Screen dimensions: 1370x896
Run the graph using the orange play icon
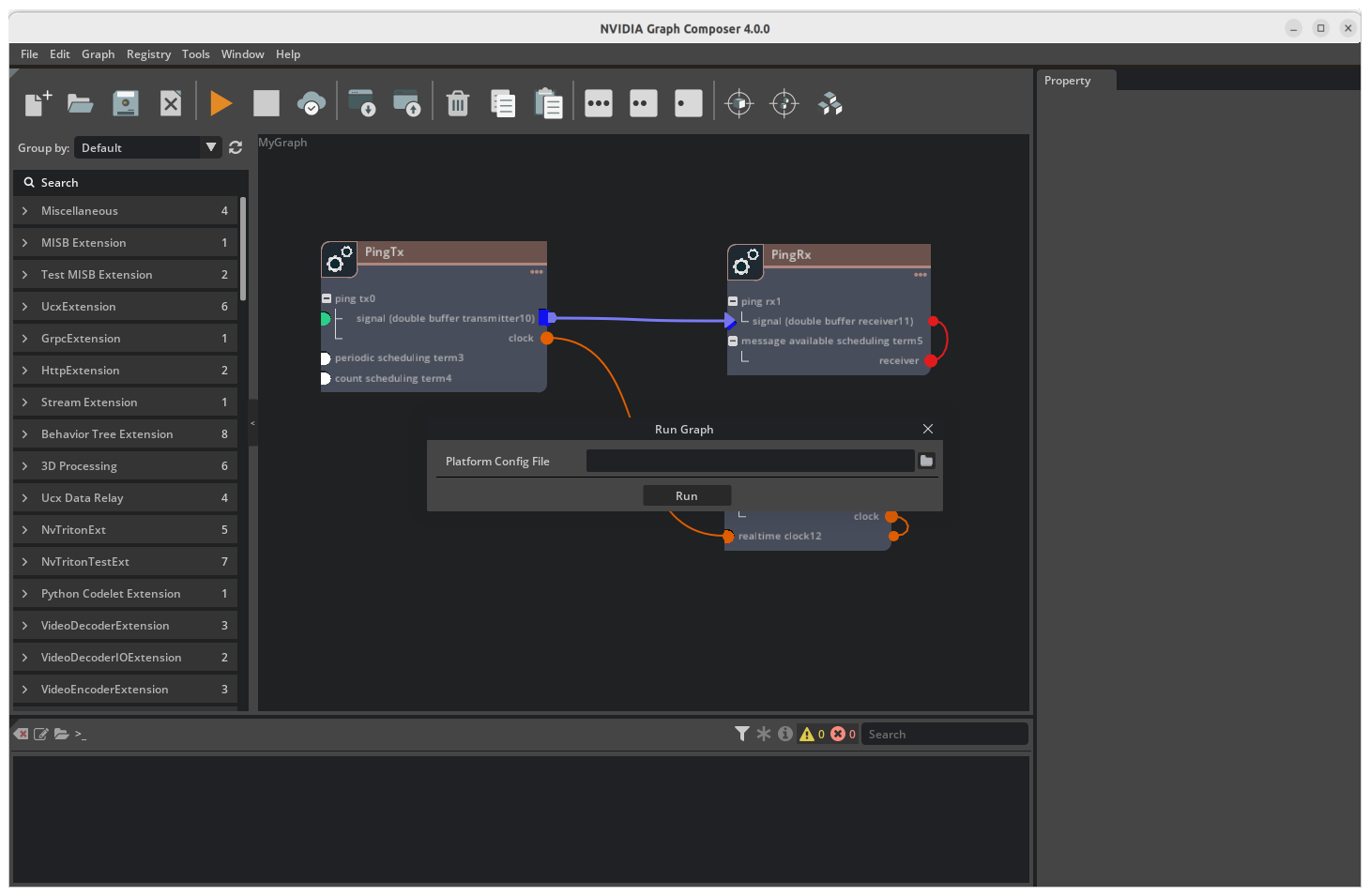pyautogui.click(x=221, y=103)
